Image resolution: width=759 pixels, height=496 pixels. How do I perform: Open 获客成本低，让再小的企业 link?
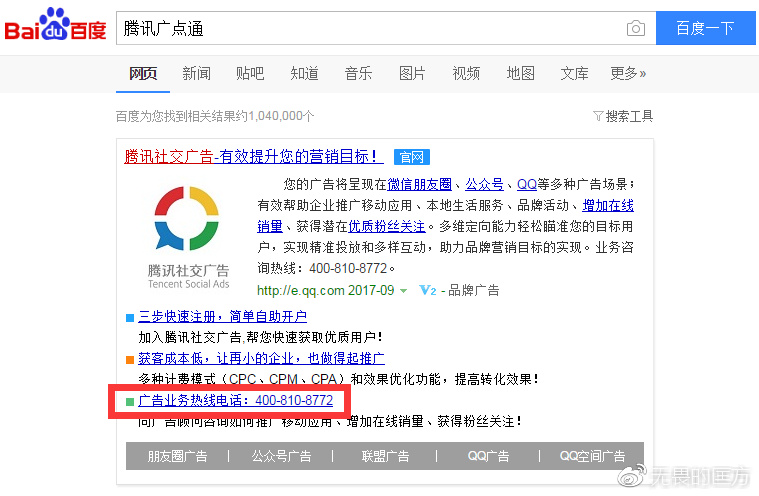point(261,358)
